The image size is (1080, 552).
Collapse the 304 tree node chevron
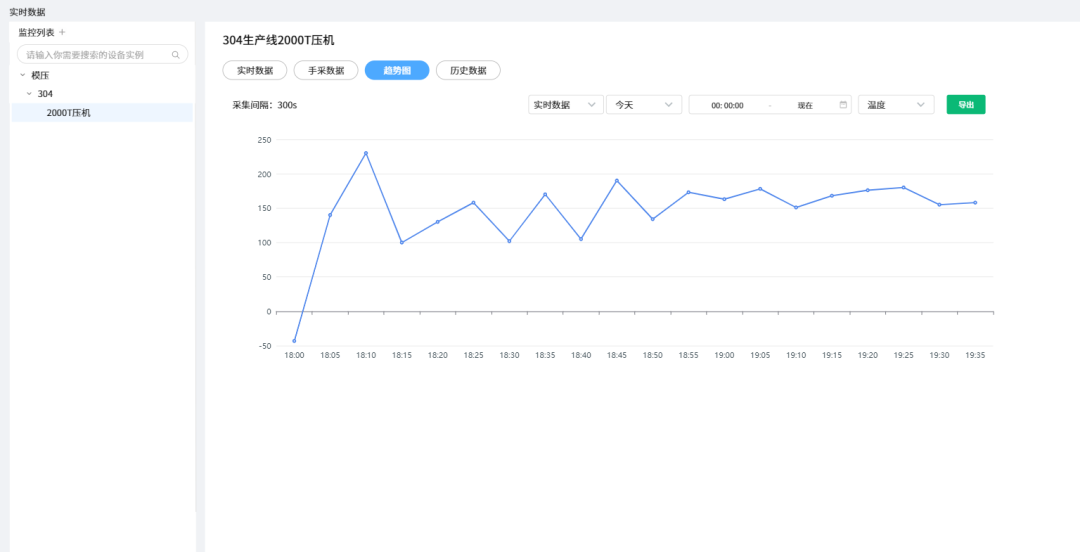click(x=29, y=94)
